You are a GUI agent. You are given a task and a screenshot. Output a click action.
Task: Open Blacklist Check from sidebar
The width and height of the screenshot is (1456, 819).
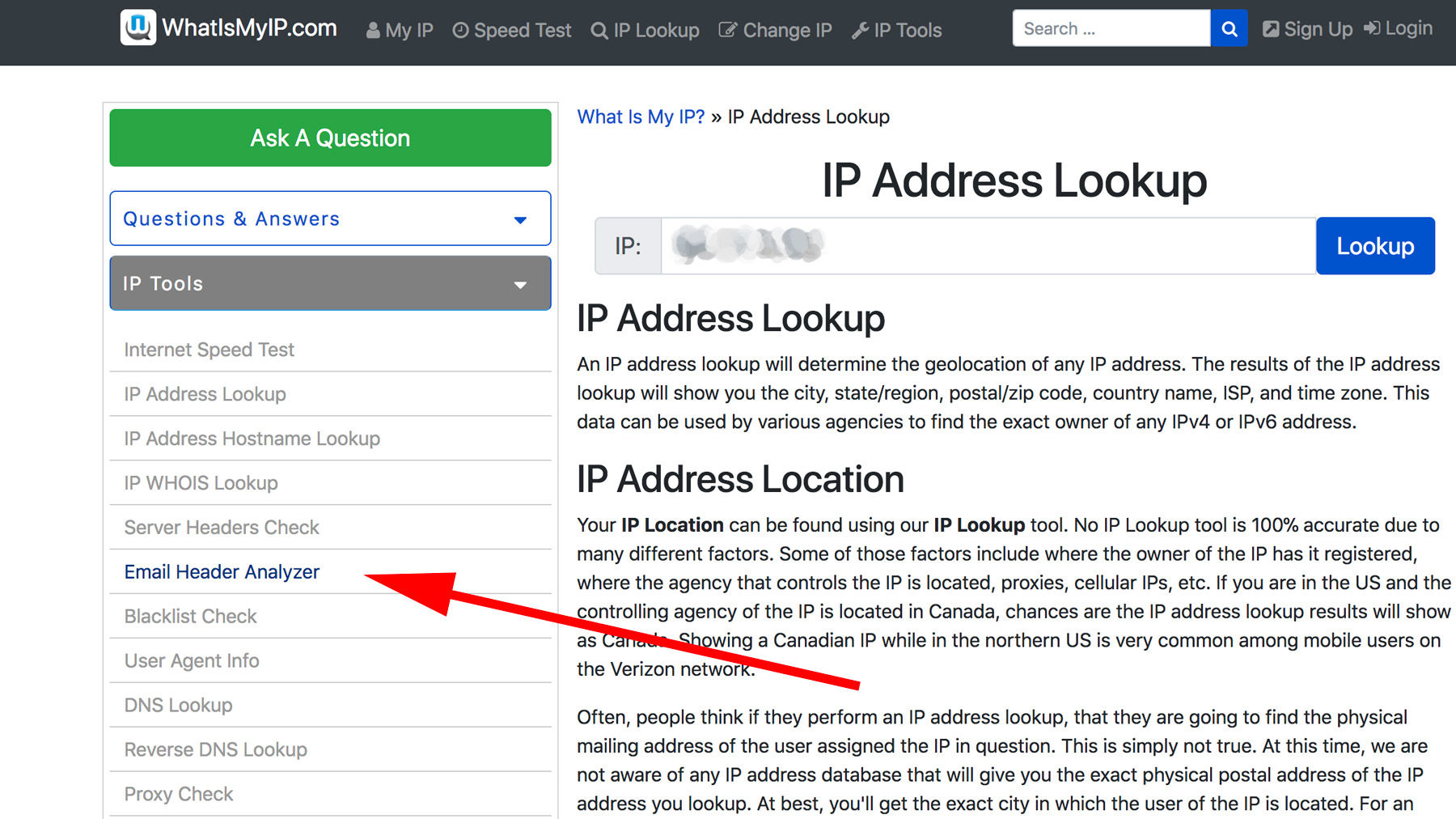point(190,617)
